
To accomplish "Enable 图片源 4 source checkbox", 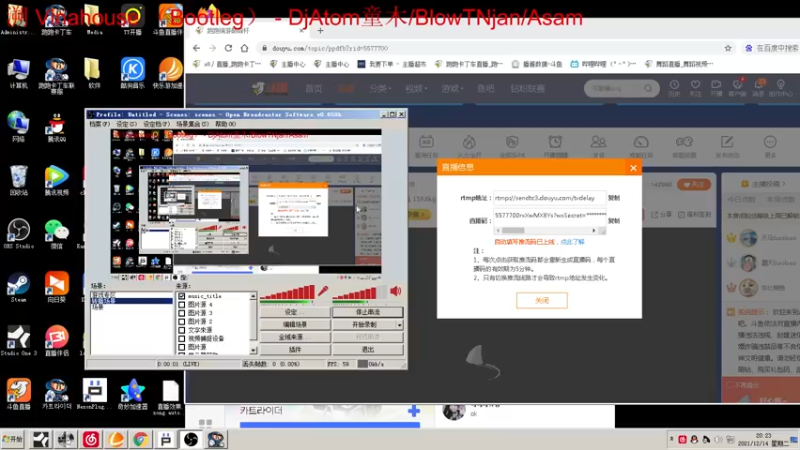I will 182,305.
